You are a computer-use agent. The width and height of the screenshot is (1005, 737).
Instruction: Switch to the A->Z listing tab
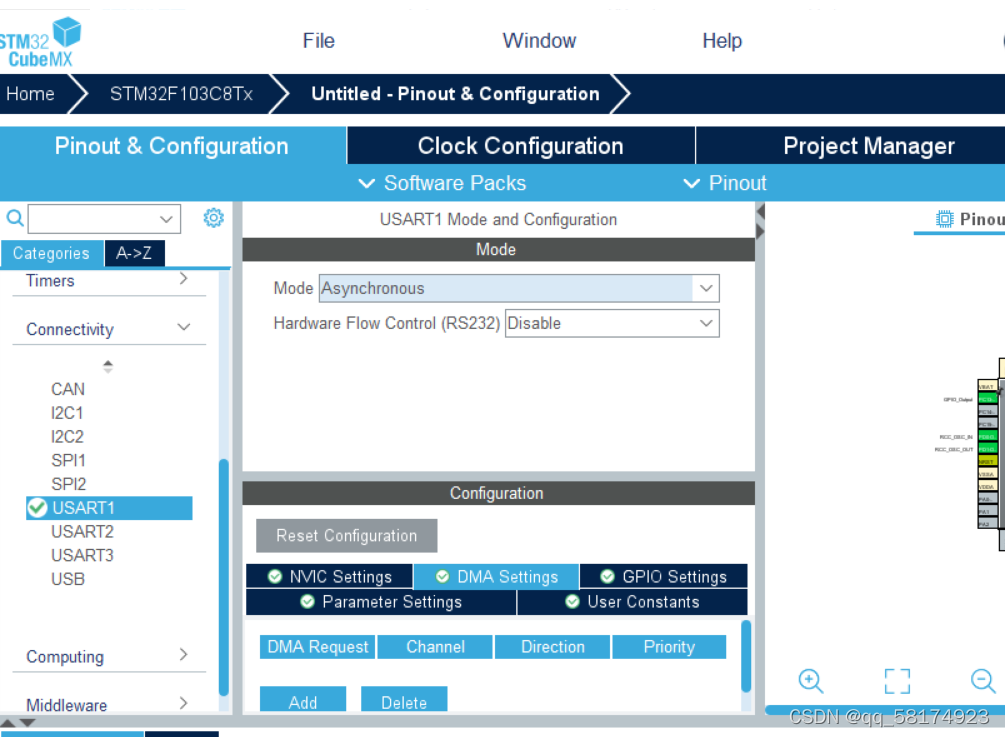[134, 253]
